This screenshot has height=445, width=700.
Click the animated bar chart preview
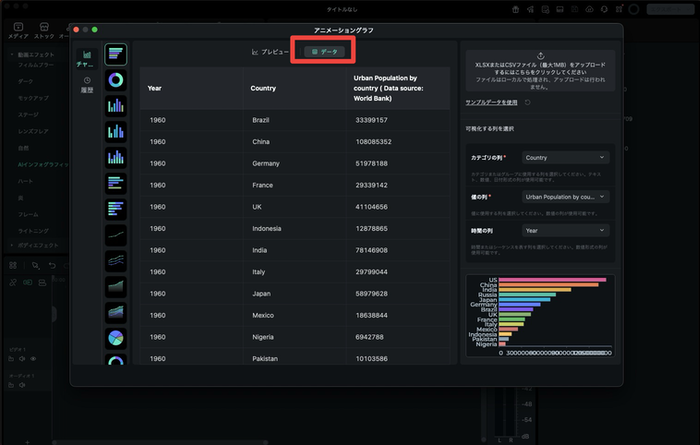pos(540,318)
